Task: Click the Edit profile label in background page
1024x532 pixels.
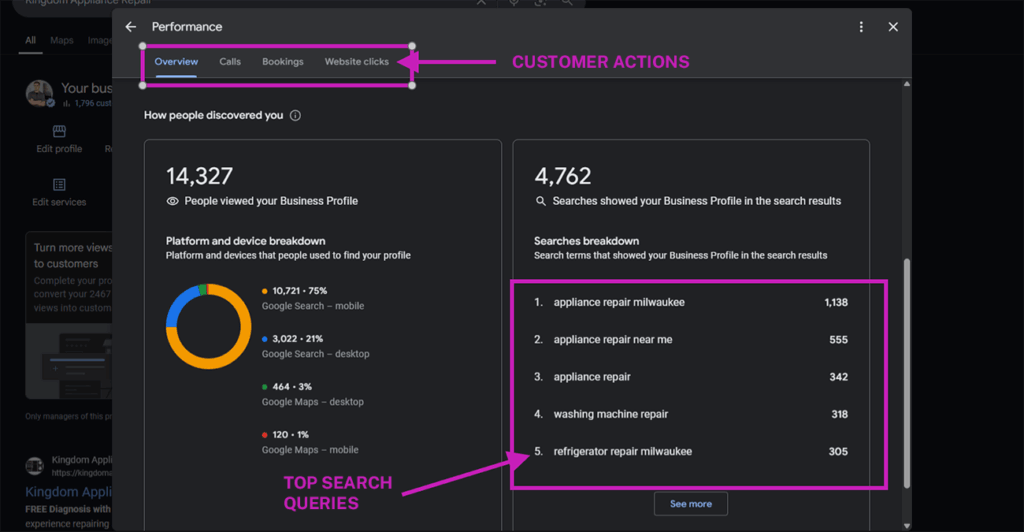Action: coord(59,149)
